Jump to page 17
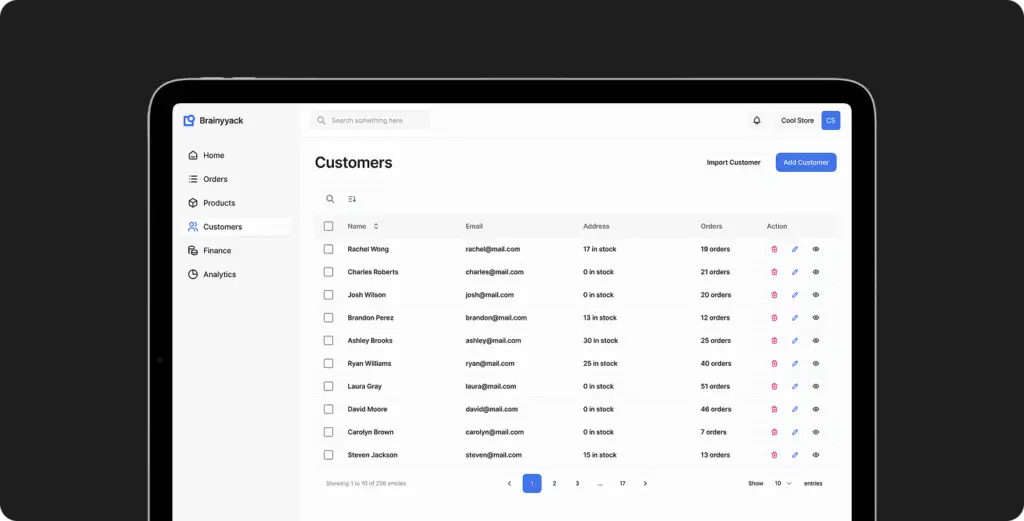The image size is (1024, 521). (x=622, y=483)
